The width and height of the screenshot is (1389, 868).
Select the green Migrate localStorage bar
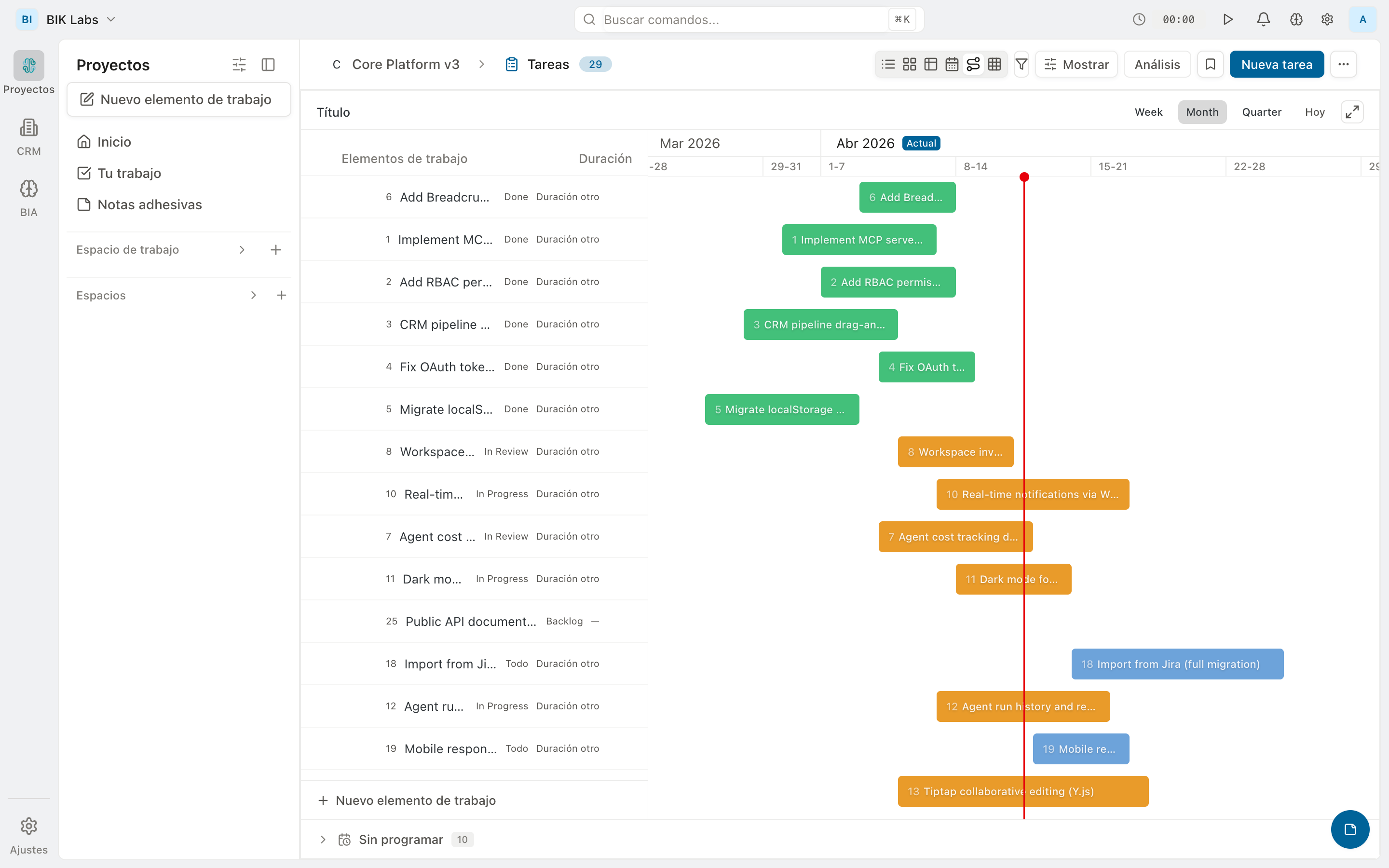782,409
